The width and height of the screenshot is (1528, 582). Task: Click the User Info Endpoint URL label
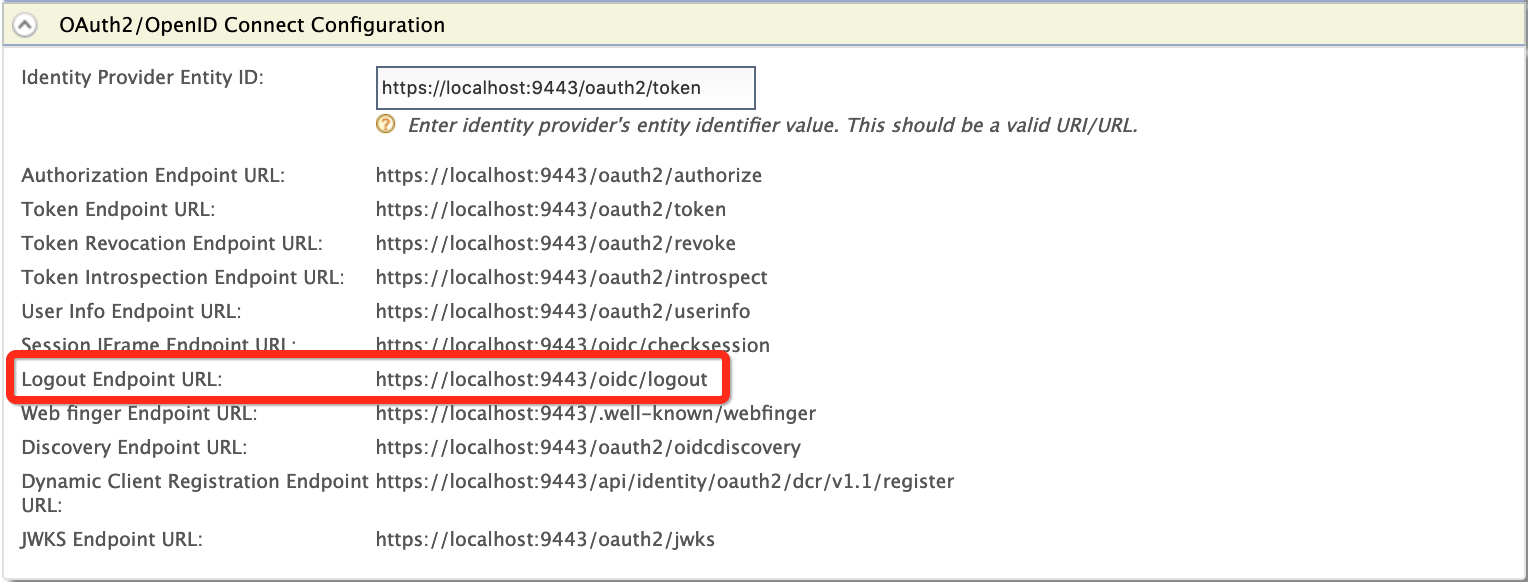pos(131,311)
